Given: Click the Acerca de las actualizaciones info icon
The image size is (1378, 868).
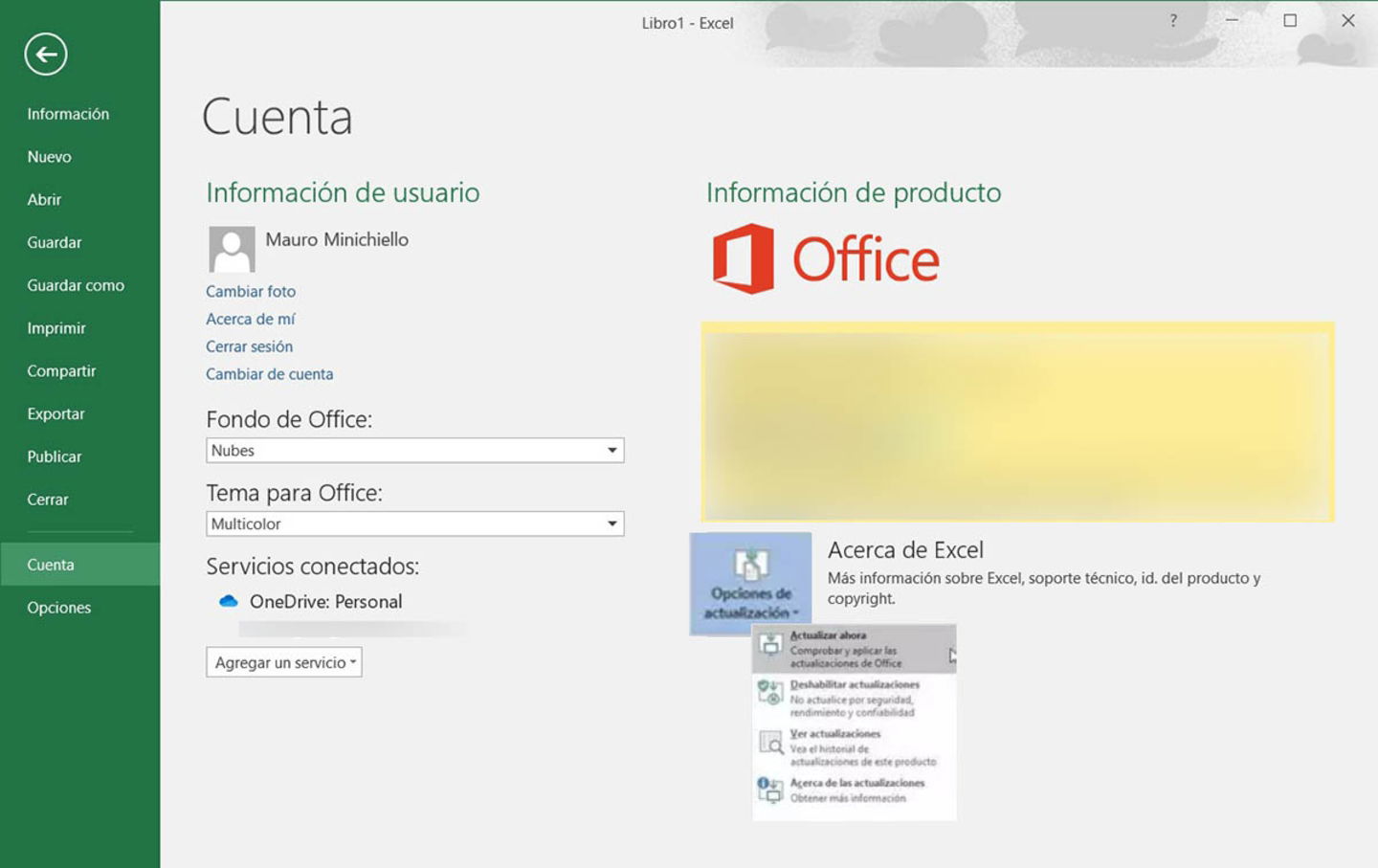Looking at the screenshot, I should [770, 790].
